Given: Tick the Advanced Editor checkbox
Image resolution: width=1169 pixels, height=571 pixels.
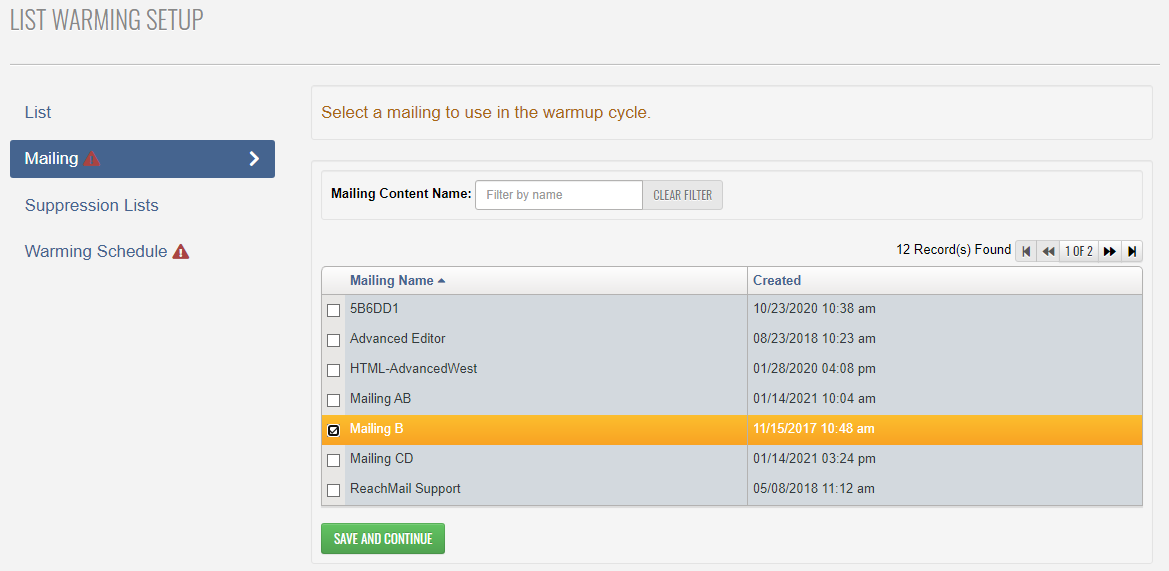Looking at the screenshot, I should click(x=334, y=340).
